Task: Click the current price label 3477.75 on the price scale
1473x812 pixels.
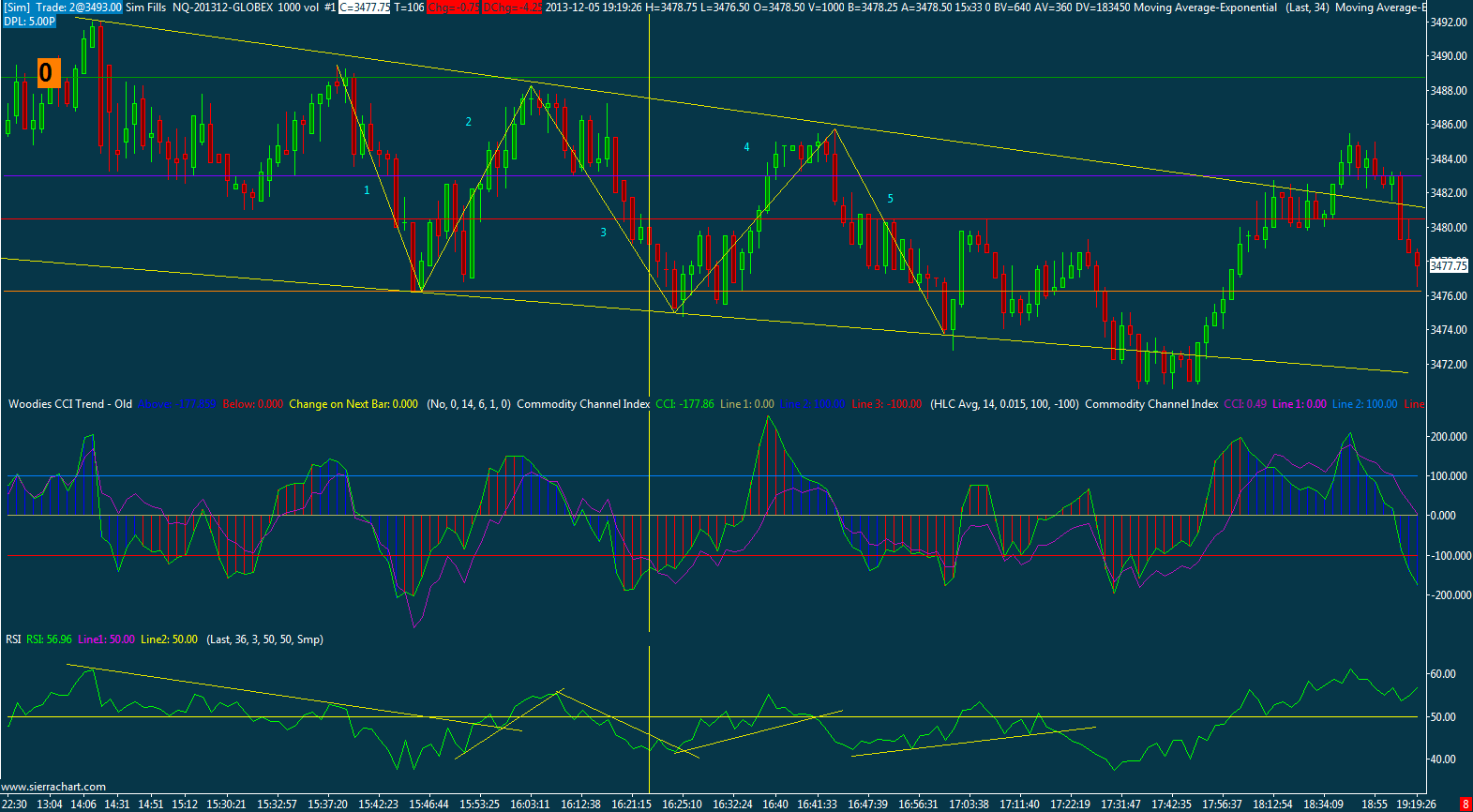Action: click(1448, 266)
